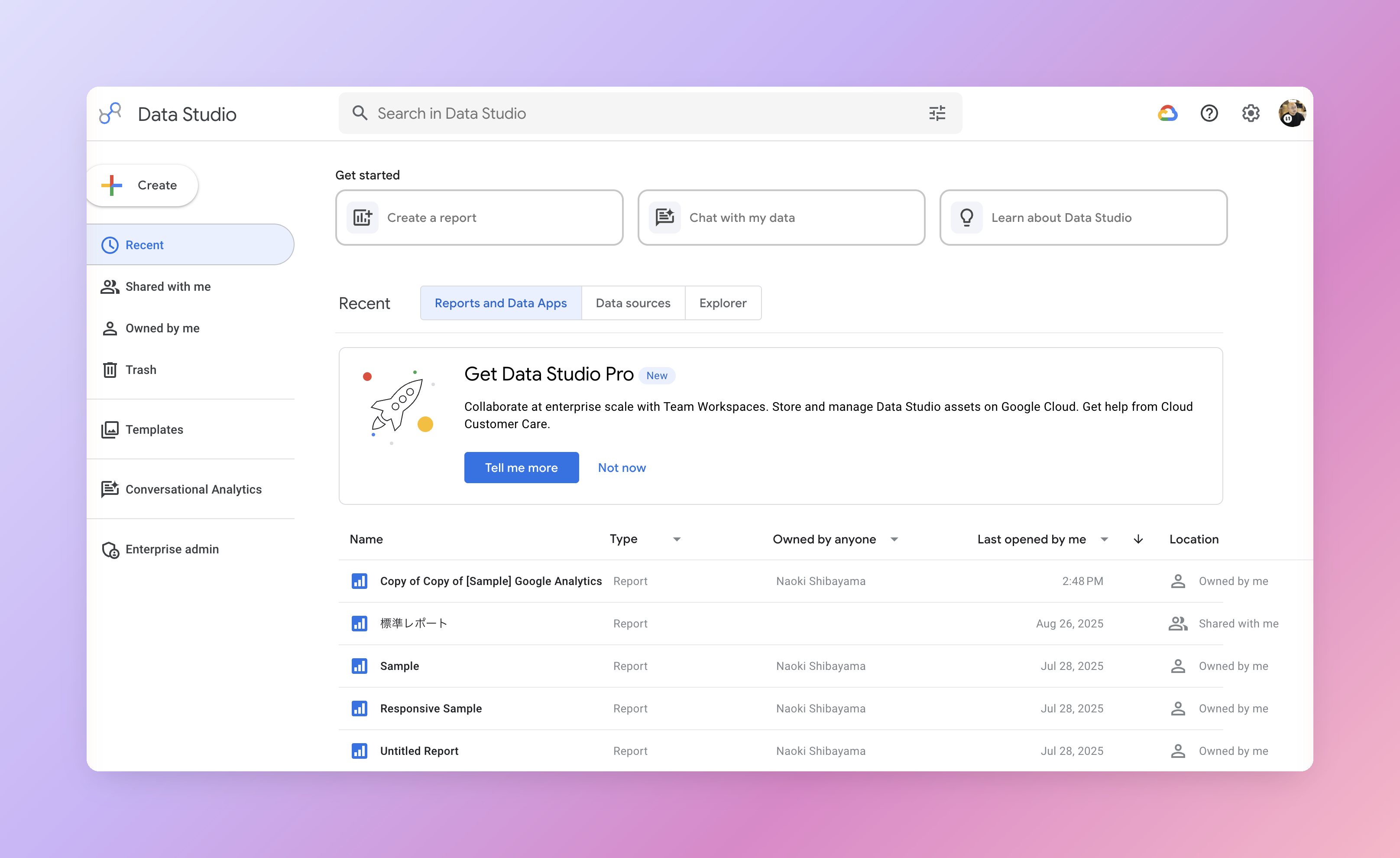Screen dimensions: 1400x858
Task: Click the Name column header
Action: [366, 539]
